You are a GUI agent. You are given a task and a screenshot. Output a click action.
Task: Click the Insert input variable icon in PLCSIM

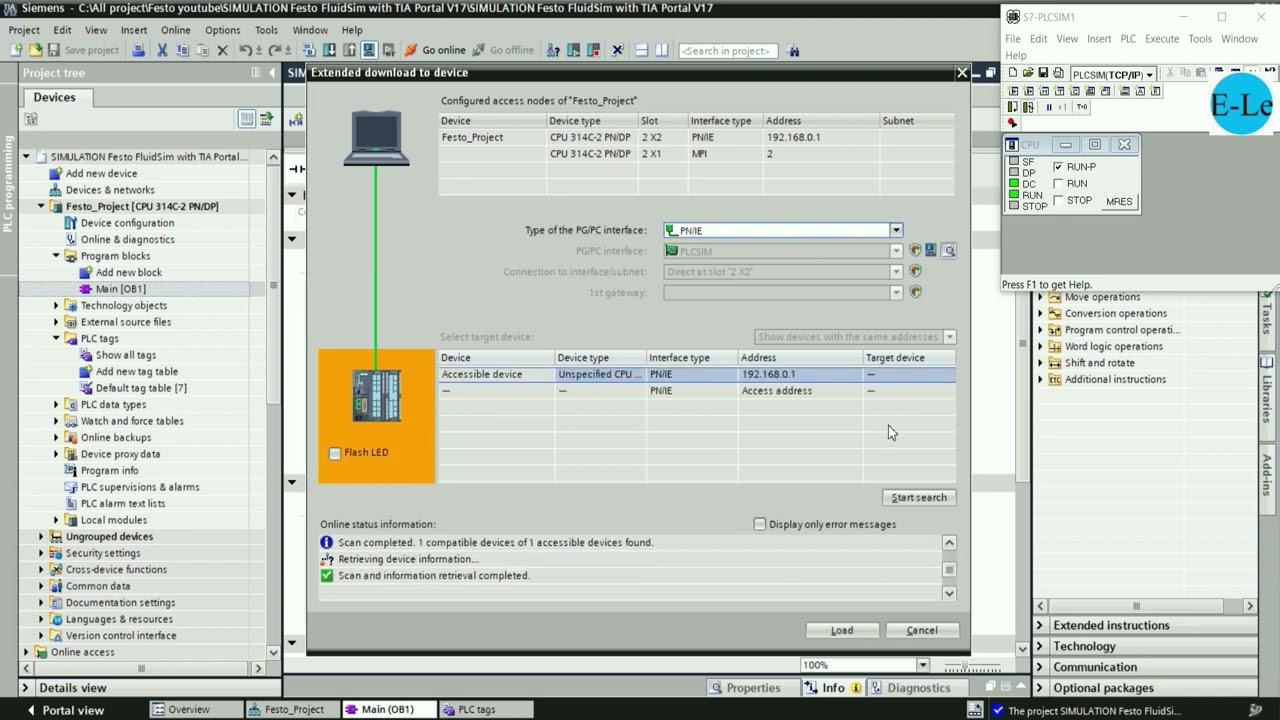click(x=1013, y=91)
